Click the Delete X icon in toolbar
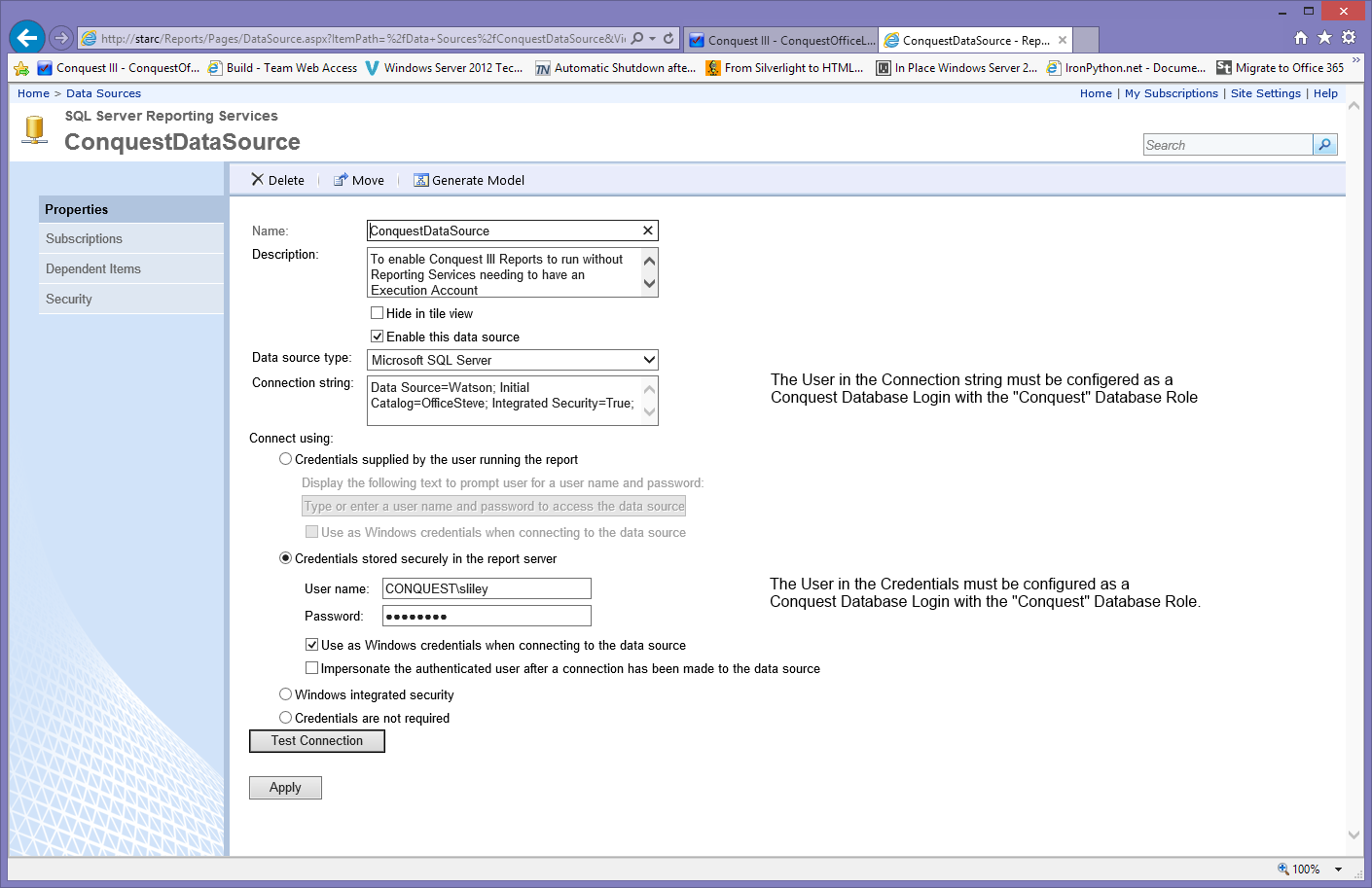 point(257,179)
